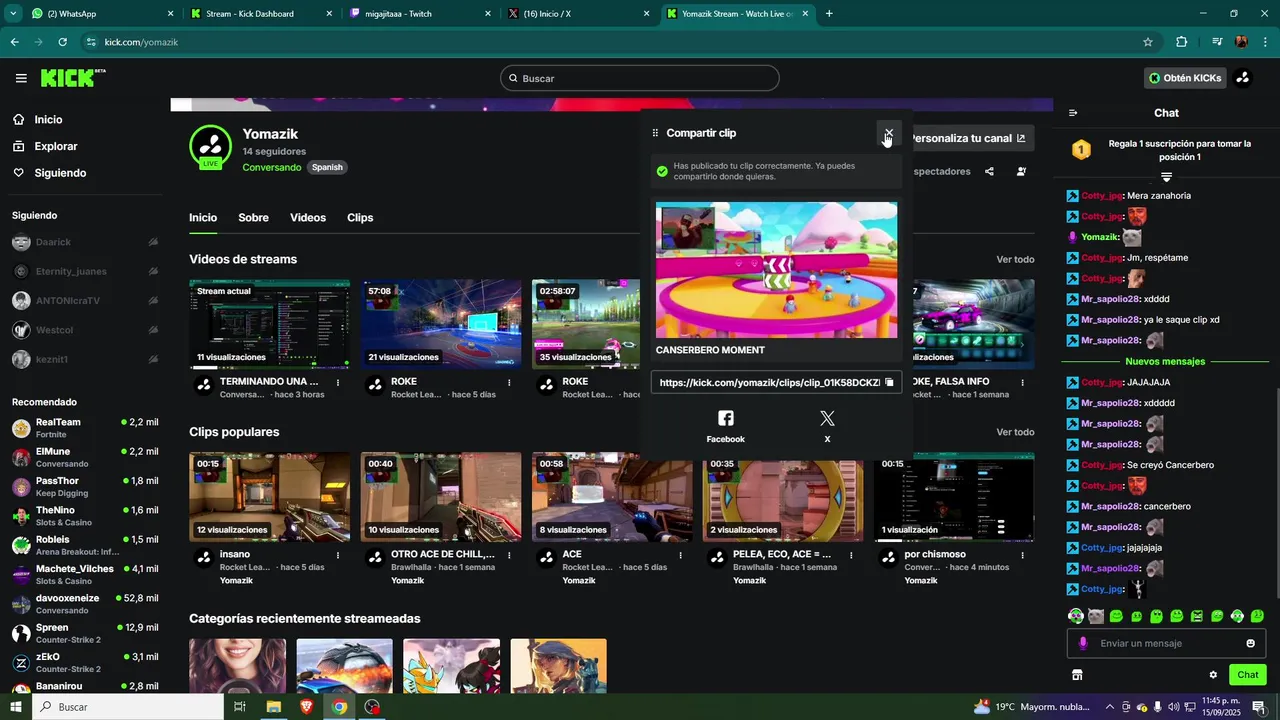Play the CANSERBERO MOMENT clip thumbnail
Image resolution: width=1280 pixels, height=720 pixels.
coord(776,270)
